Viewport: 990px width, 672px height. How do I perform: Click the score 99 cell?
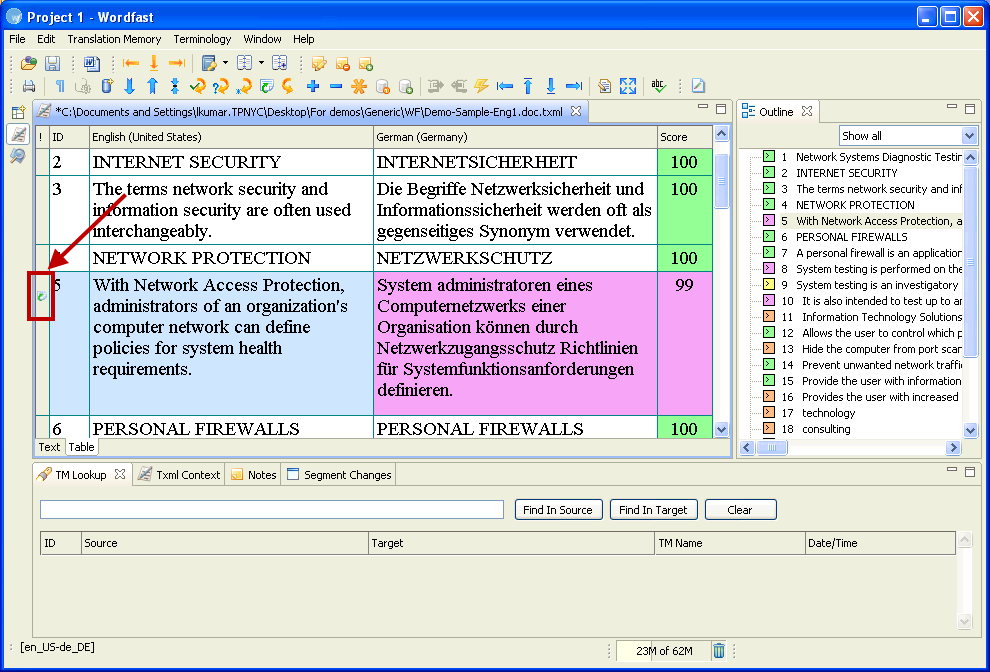tap(684, 344)
